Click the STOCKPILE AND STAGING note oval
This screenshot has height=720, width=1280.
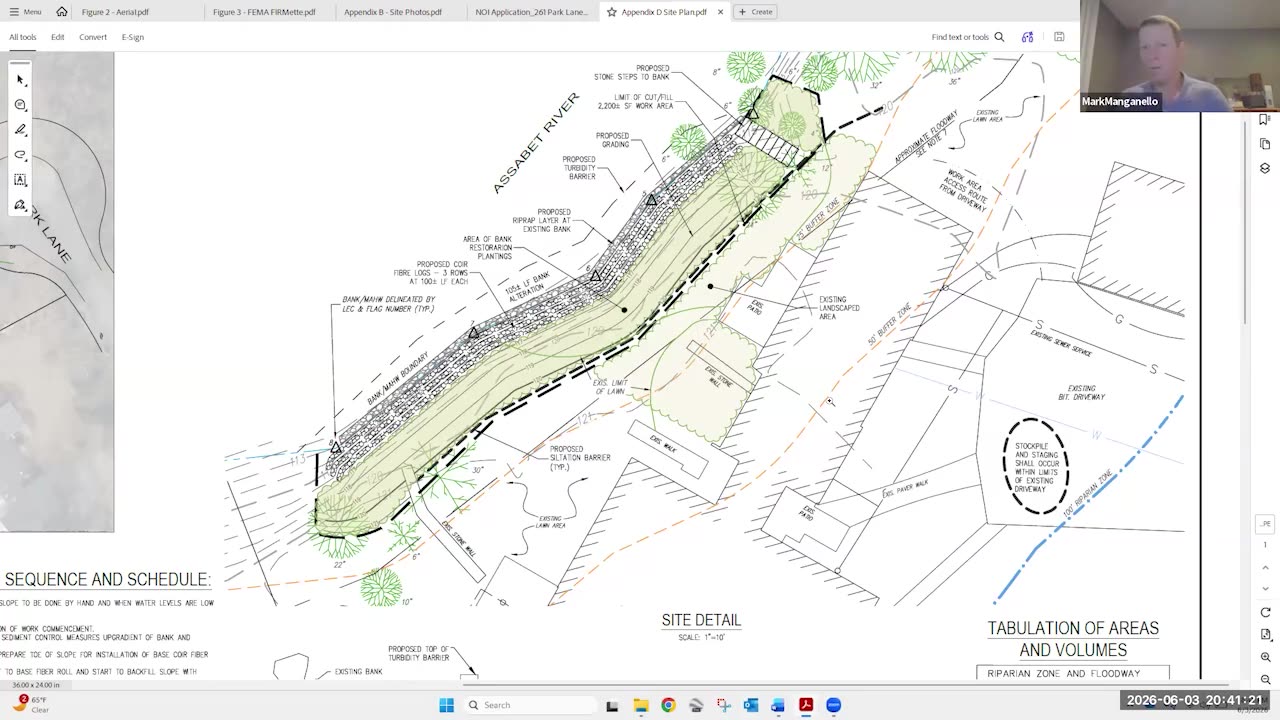pyautogui.click(x=1036, y=467)
